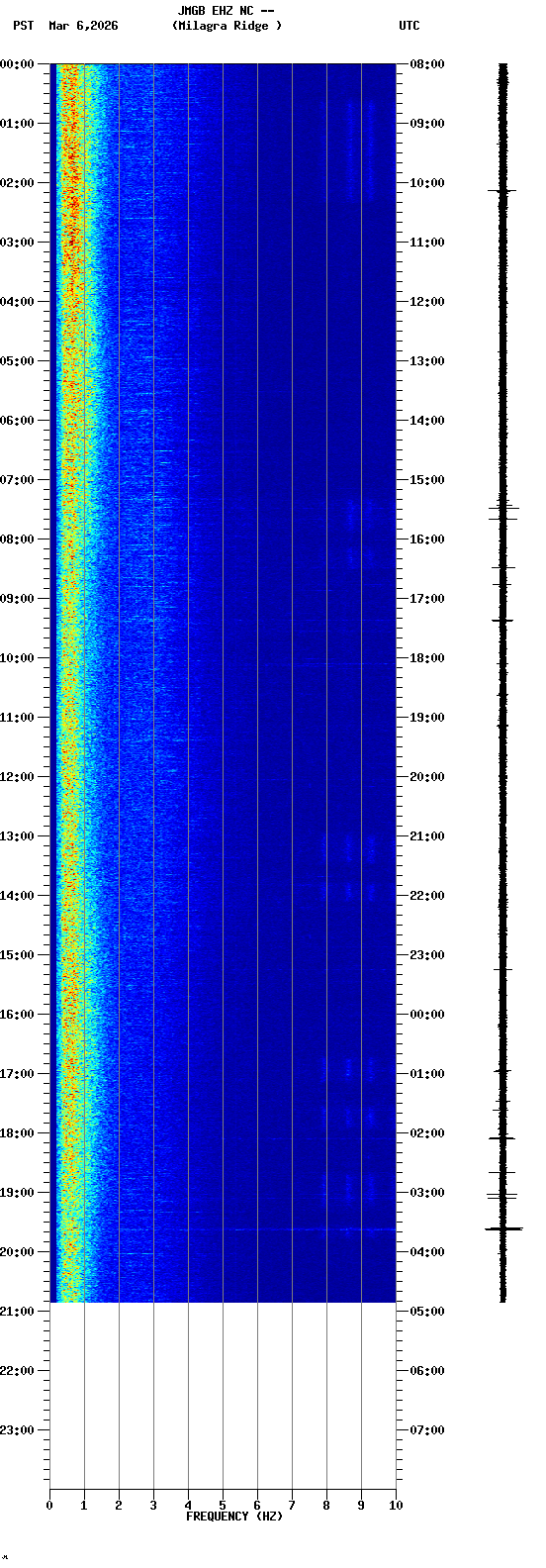
Task: Click the 09:00 PST time label
Action: click(x=17, y=599)
